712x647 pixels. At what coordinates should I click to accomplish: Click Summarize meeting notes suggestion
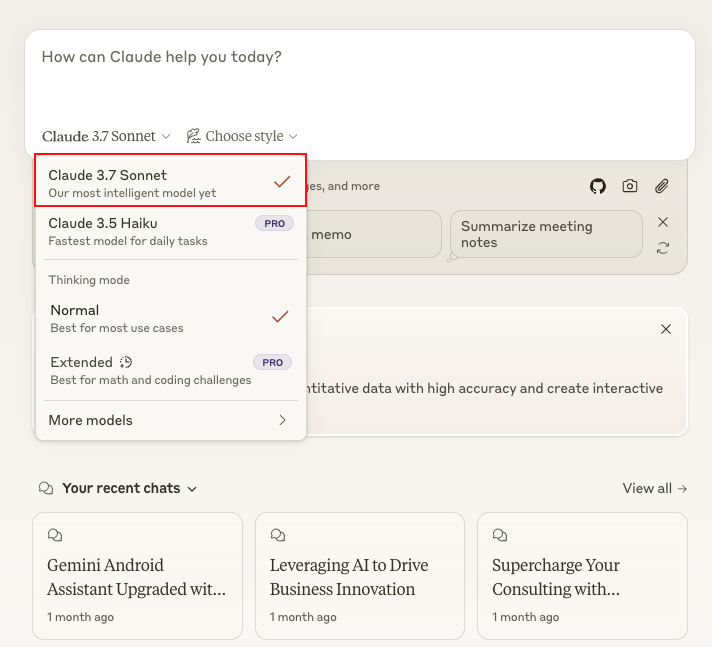point(546,234)
